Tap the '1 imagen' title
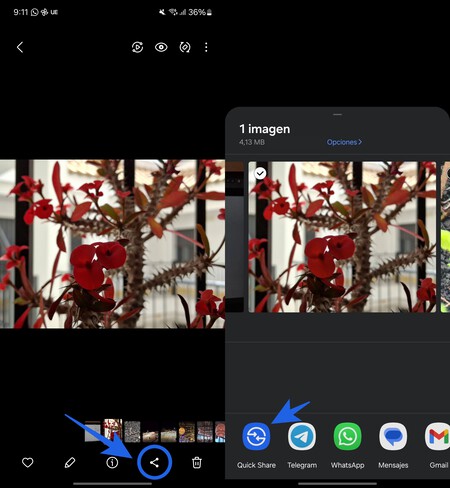The image size is (450, 488). tap(265, 129)
